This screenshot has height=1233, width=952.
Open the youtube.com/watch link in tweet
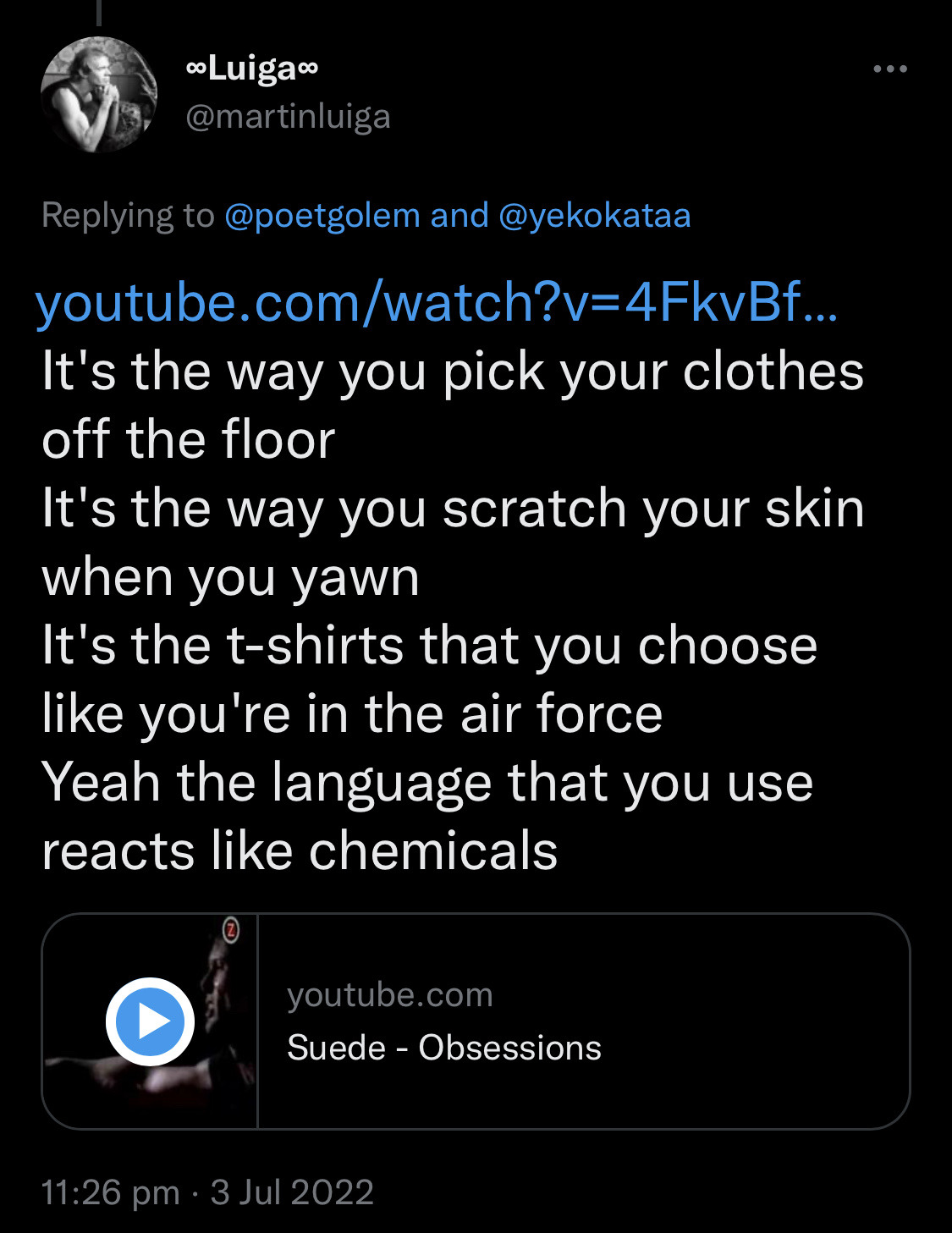tap(437, 303)
